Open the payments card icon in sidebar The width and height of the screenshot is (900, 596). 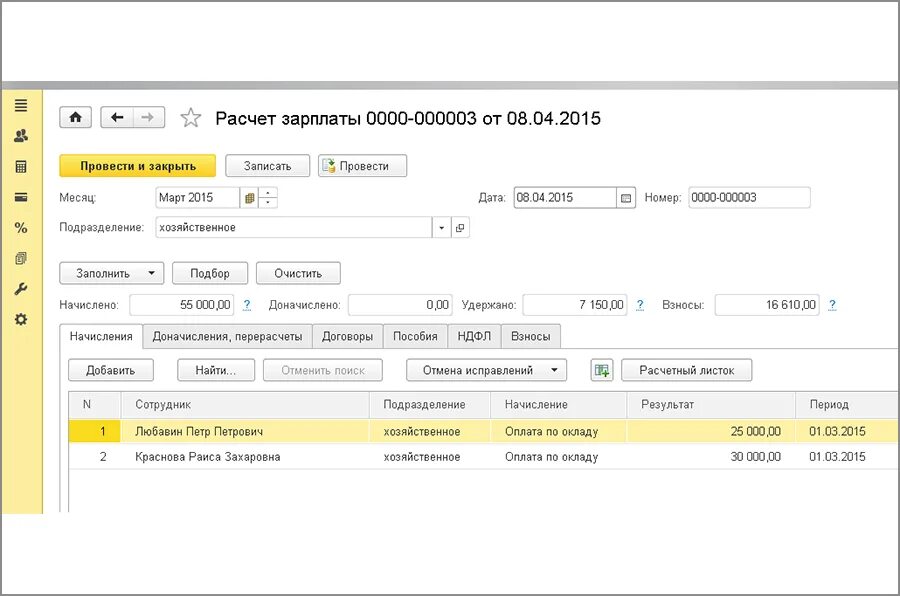click(x=21, y=197)
